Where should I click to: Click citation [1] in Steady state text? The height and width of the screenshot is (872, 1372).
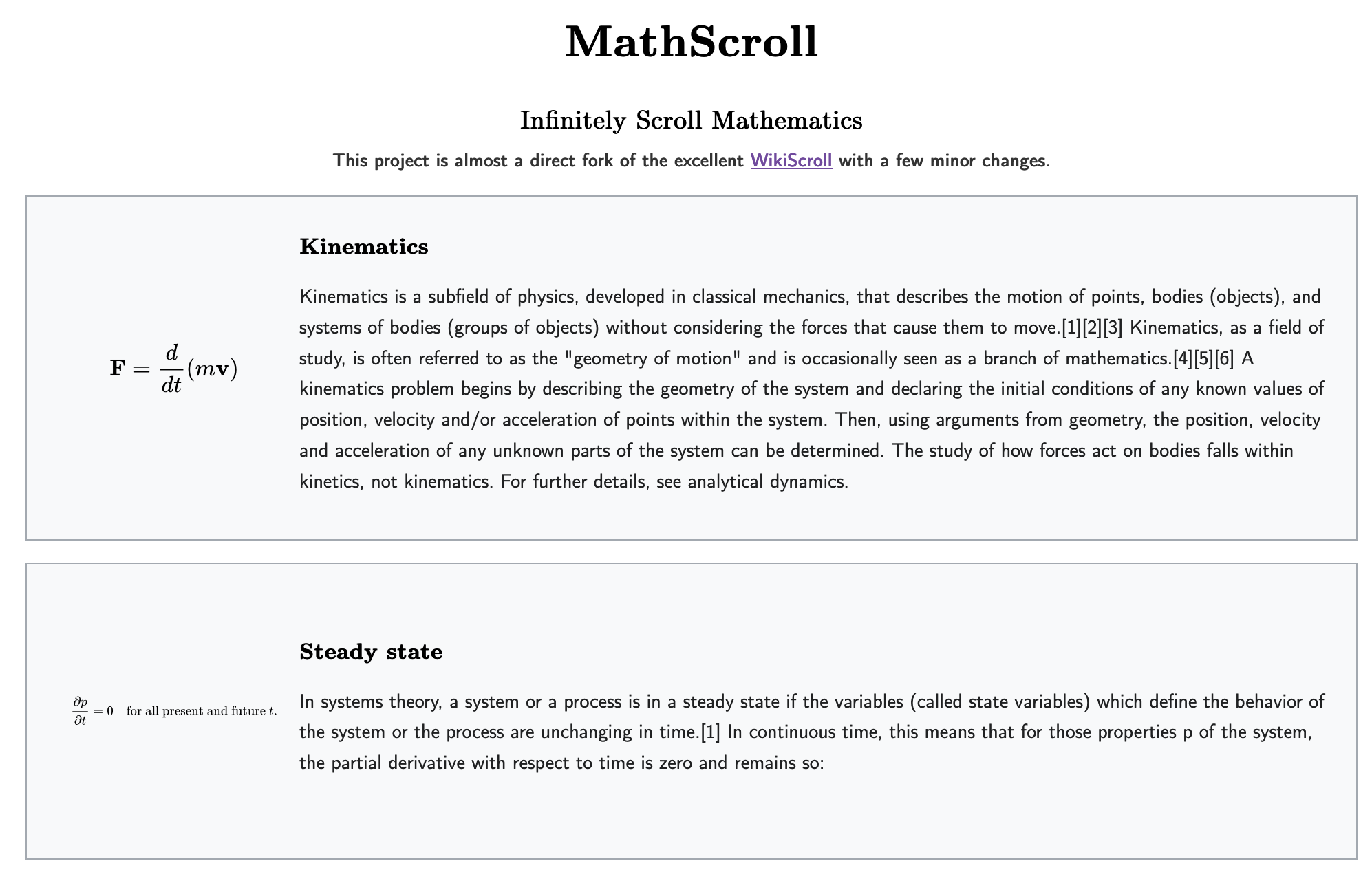coord(710,732)
